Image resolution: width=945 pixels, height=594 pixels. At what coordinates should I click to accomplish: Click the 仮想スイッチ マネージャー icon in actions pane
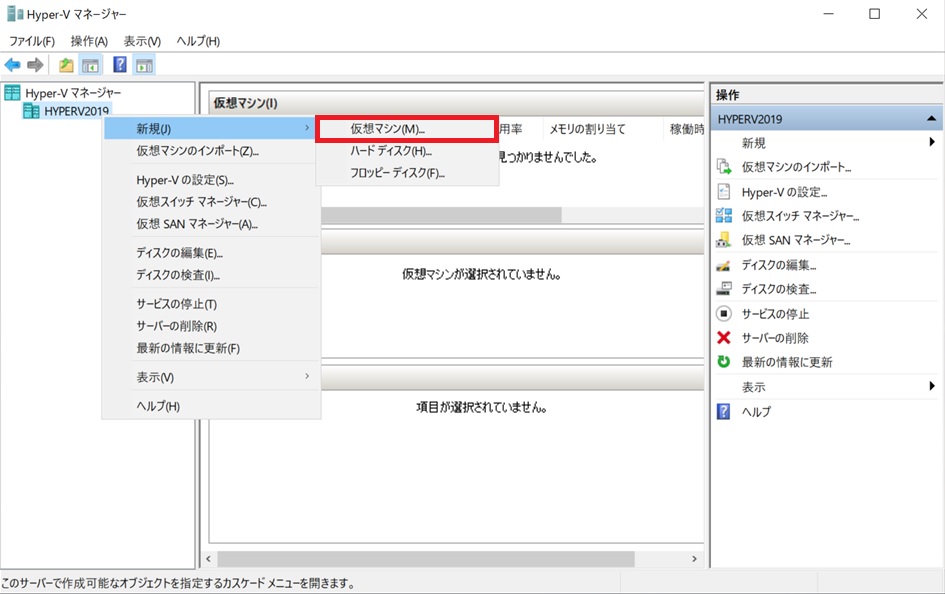724,216
